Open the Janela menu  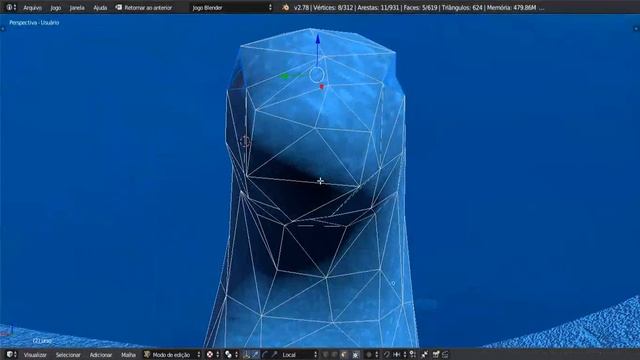point(77,8)
